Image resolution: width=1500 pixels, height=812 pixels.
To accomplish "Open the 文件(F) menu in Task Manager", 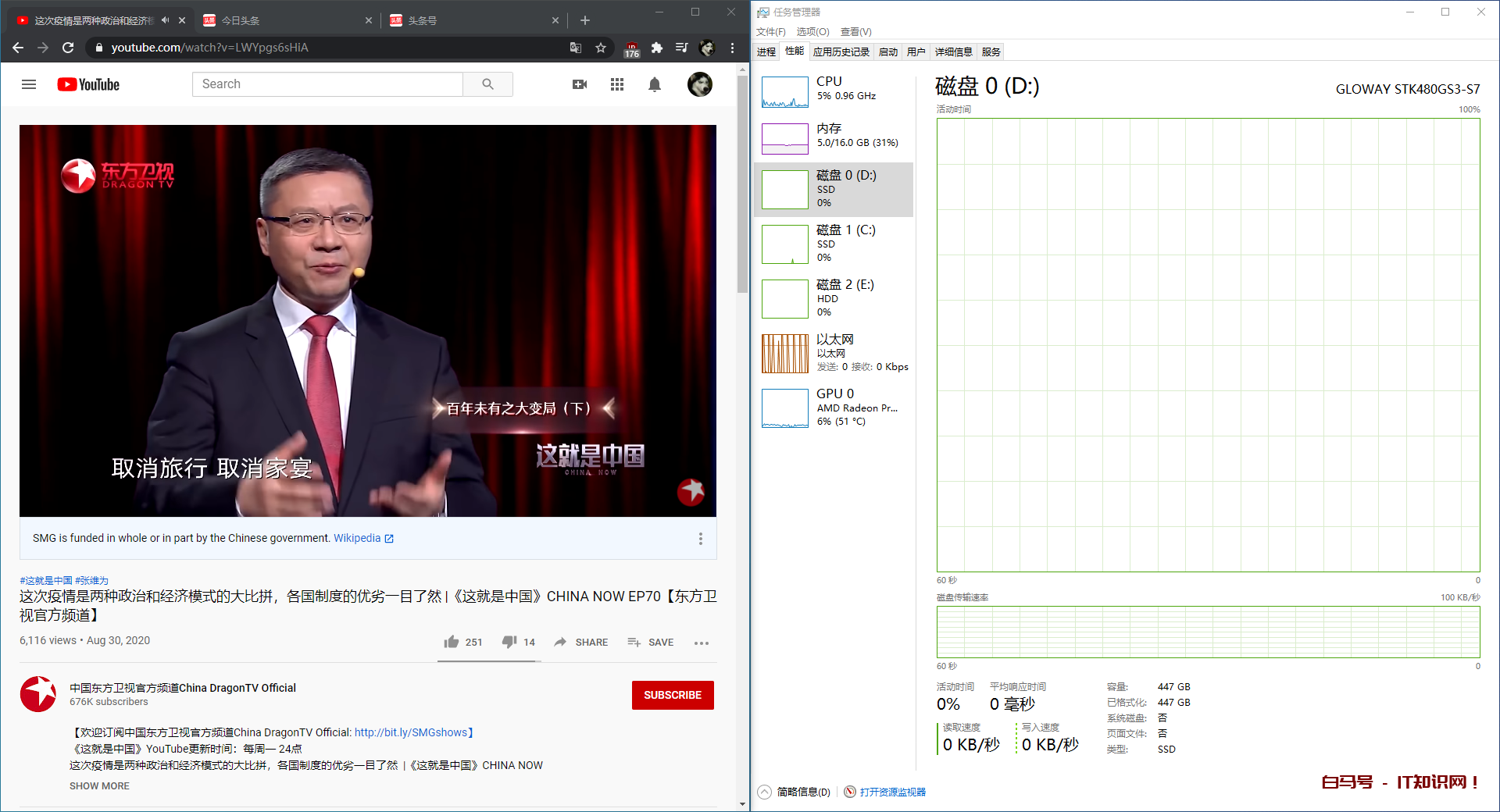I will (770, 32).
